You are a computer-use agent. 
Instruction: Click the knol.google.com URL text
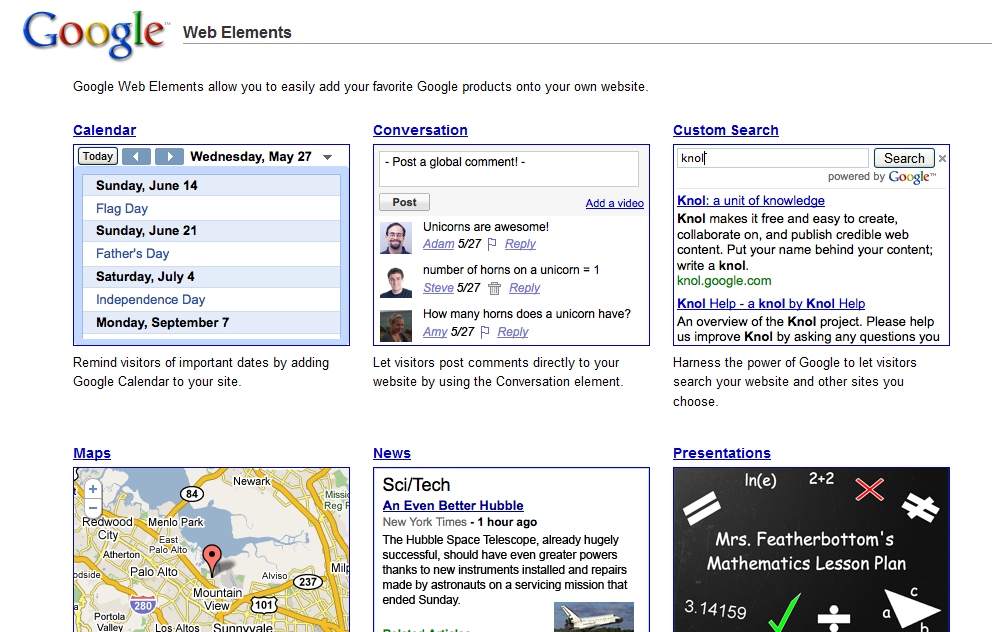[724, 281]
